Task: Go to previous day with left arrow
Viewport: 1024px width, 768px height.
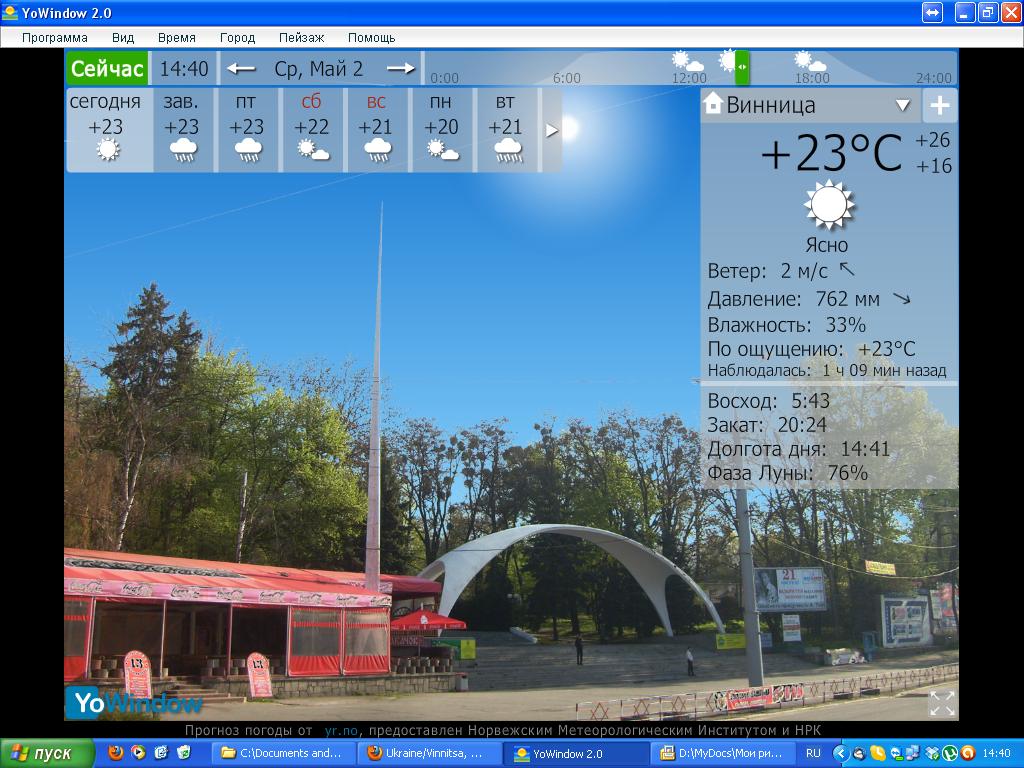Action: pyautogui.click(x=241, y=69)
